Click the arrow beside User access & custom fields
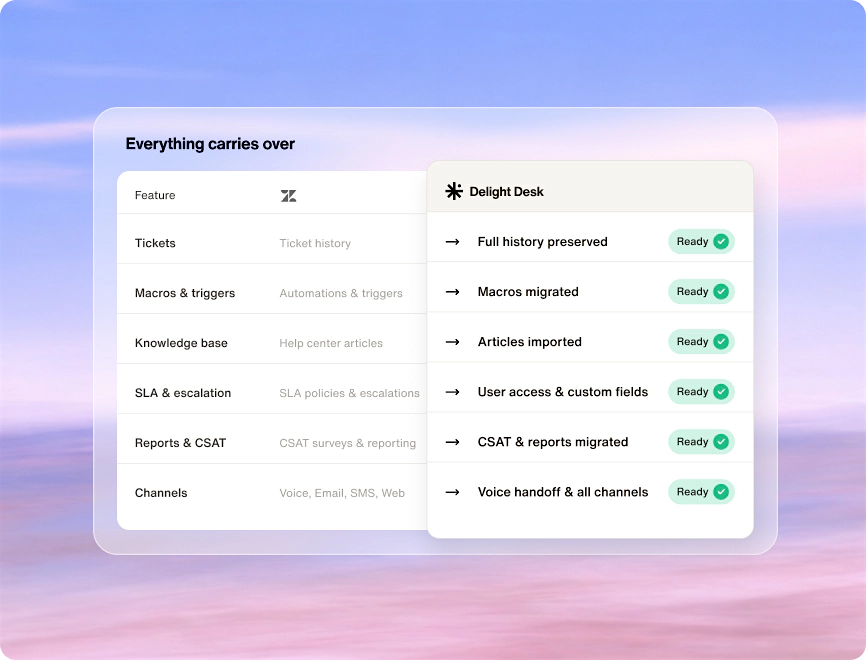Image resolution: width=866 pixels, height=660 pixels. click(x=452, y=392)
